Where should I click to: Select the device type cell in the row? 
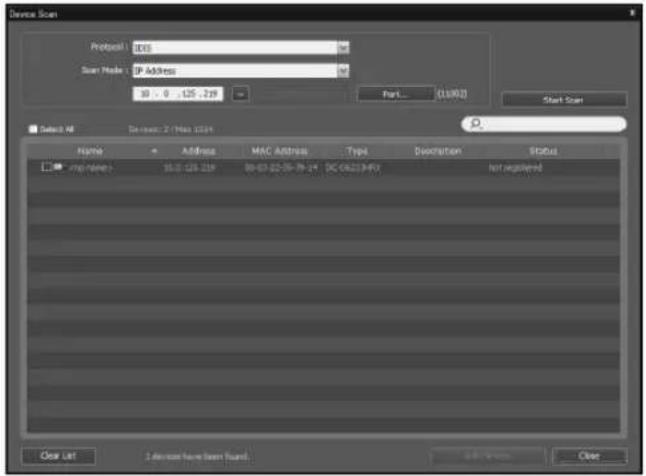pyautogui.click(x=353, y=168)
